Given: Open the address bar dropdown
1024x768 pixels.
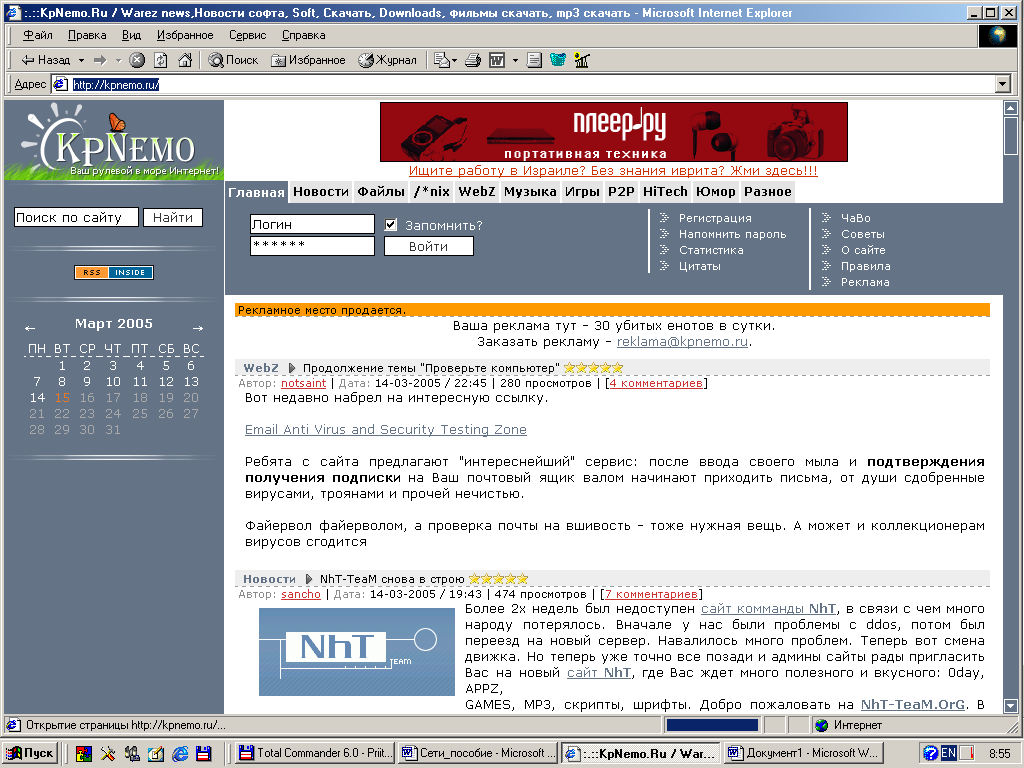Looking at the screenshot, I should pyautogui.click(x=1003, y=85).
